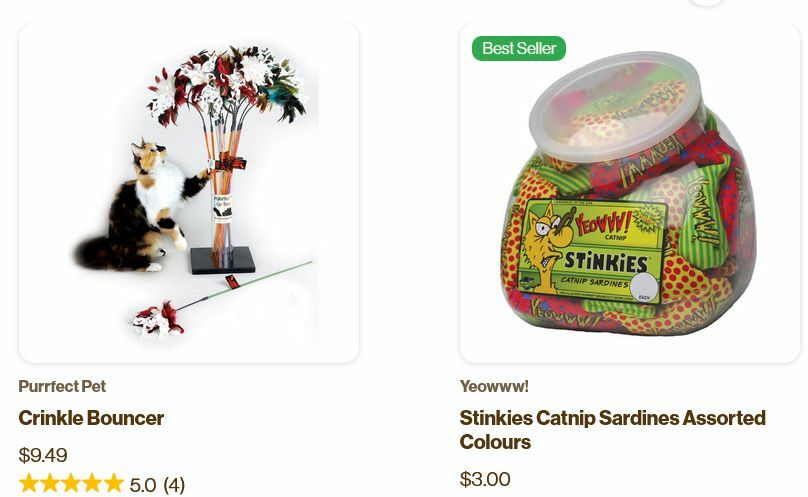Click the $9.49 price
808x497 pixels.
click(43, 455)
